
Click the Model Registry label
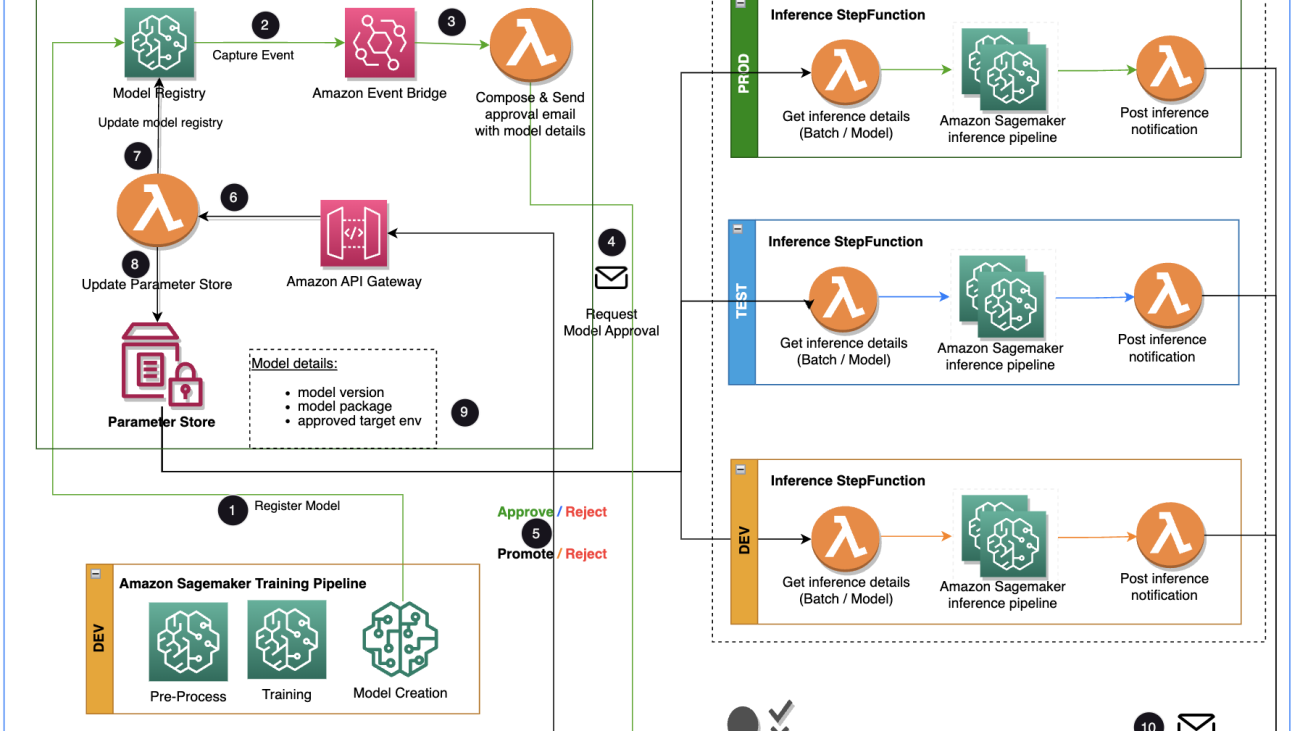click(159, 93)
